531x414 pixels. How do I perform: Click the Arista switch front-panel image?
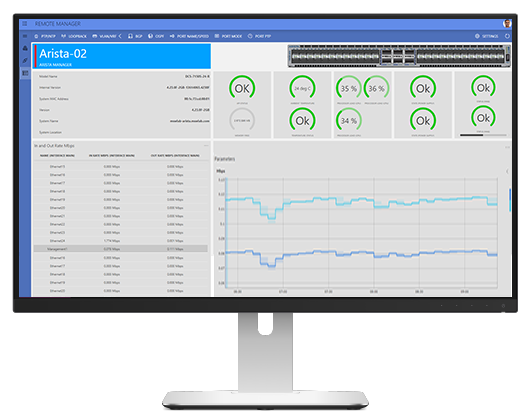point(399,56)
